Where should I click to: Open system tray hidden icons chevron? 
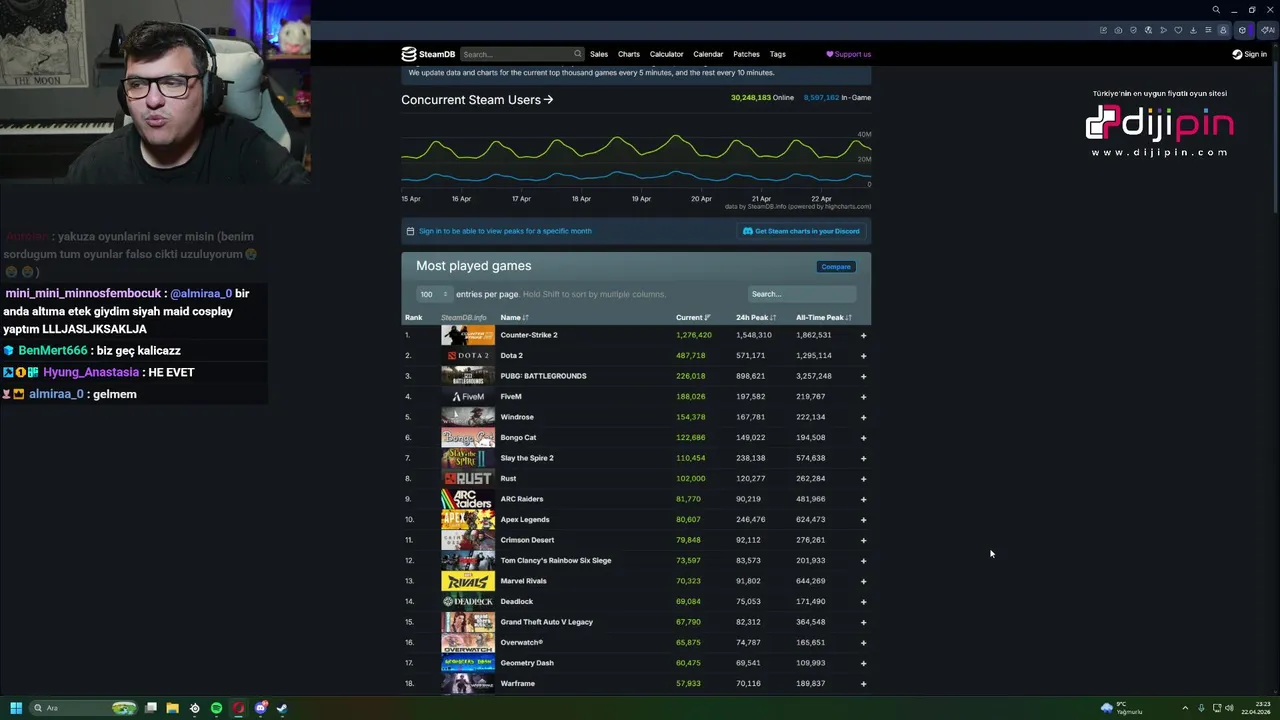[x=1185, y=708]
